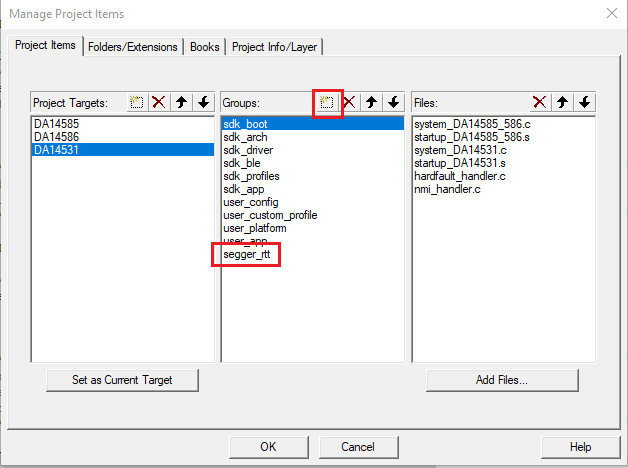This screenshot has width=628, height=468.
Task: Create a new group
Action: tap(327, 102)
